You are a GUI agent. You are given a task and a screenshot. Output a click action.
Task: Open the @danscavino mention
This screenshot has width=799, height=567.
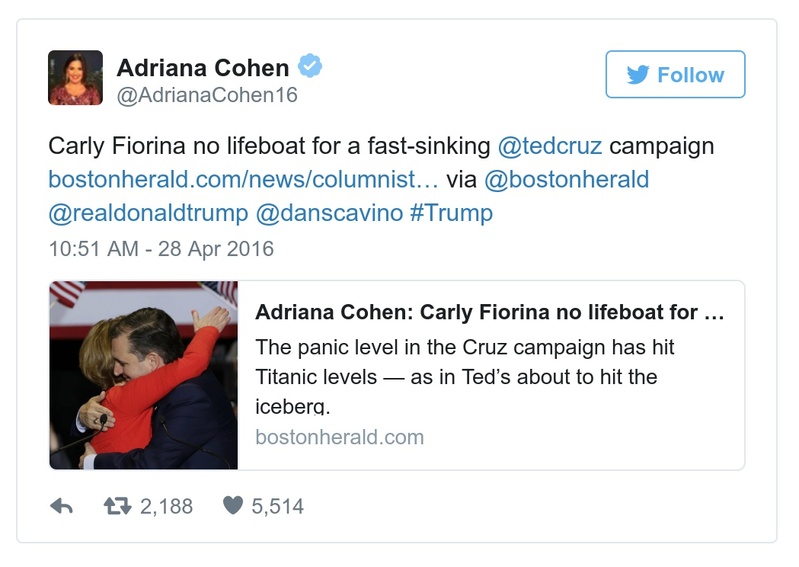pyautogui.click(x=329, y=214)
